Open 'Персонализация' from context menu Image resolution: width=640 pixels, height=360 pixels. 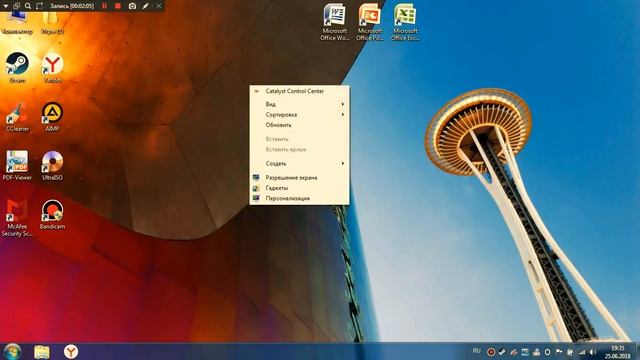point(299,198)
